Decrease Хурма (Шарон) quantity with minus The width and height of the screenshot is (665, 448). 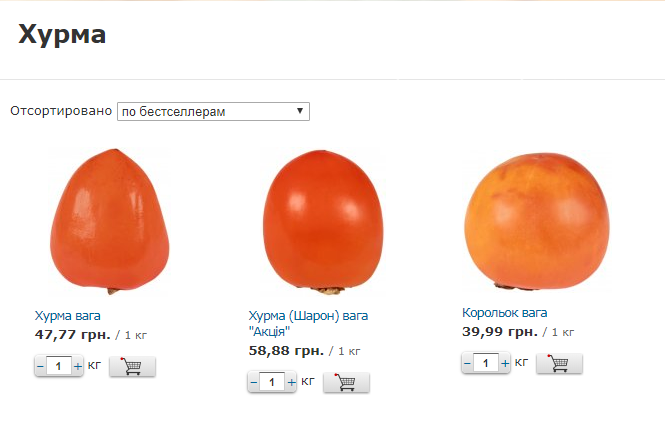coord(254,383)
